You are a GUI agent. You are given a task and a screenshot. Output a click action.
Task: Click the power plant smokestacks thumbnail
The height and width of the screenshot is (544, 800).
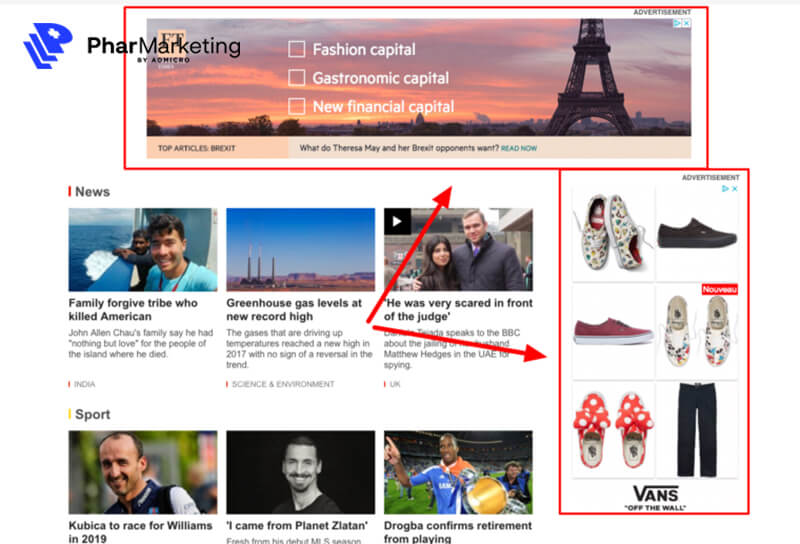point(301,250)
